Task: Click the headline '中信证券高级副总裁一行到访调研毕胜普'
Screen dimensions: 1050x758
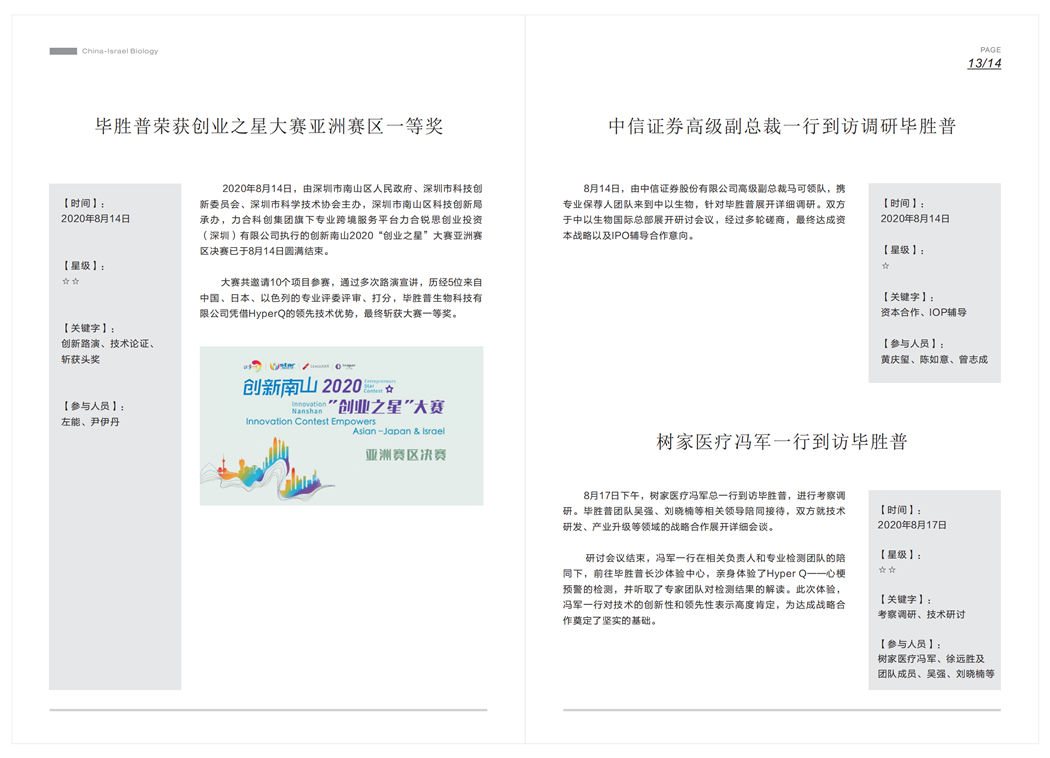Action: (x=781, y=126)
